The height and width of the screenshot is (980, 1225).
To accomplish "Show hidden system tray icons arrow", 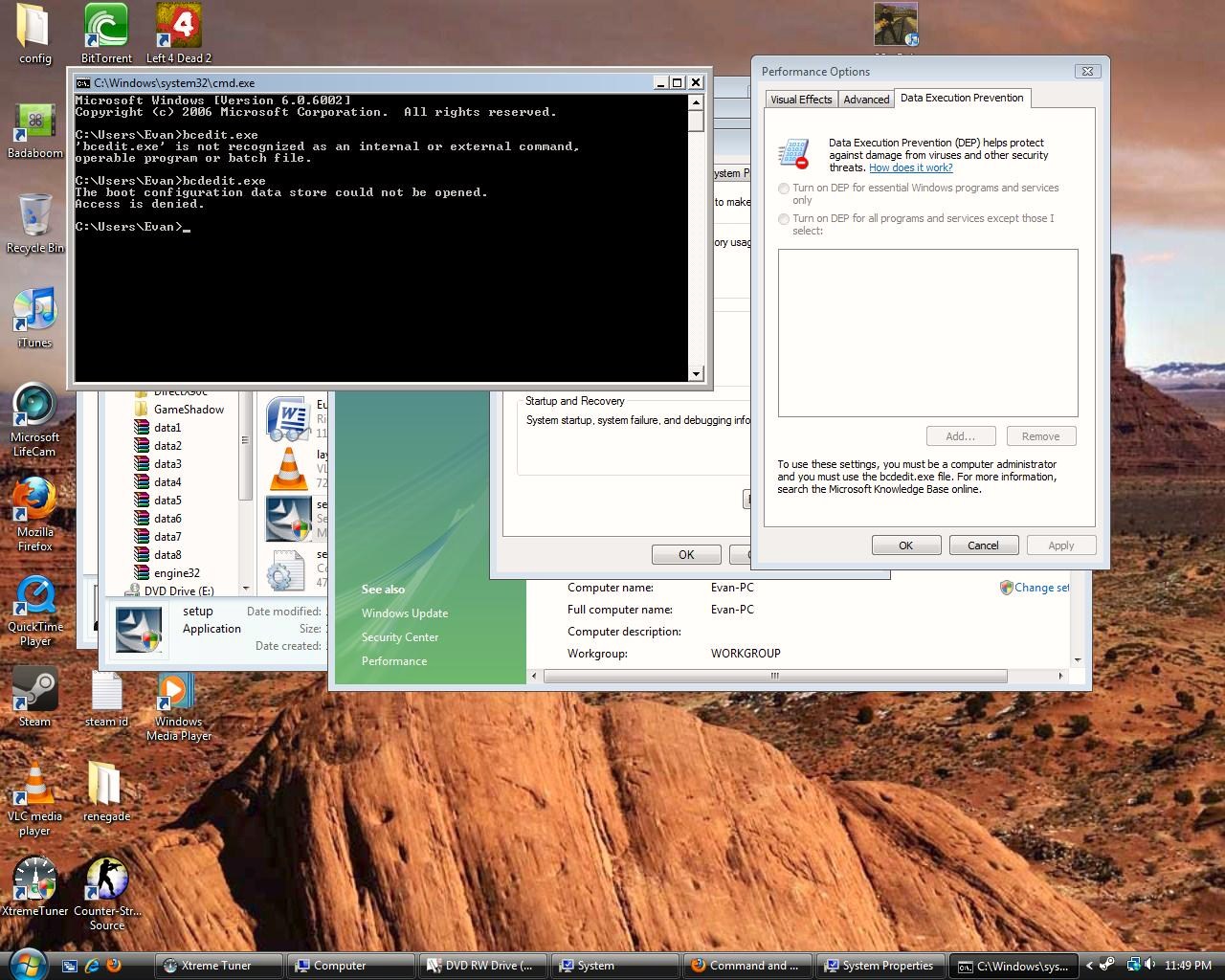I will pyautogui.click(x=1088, y=966).
